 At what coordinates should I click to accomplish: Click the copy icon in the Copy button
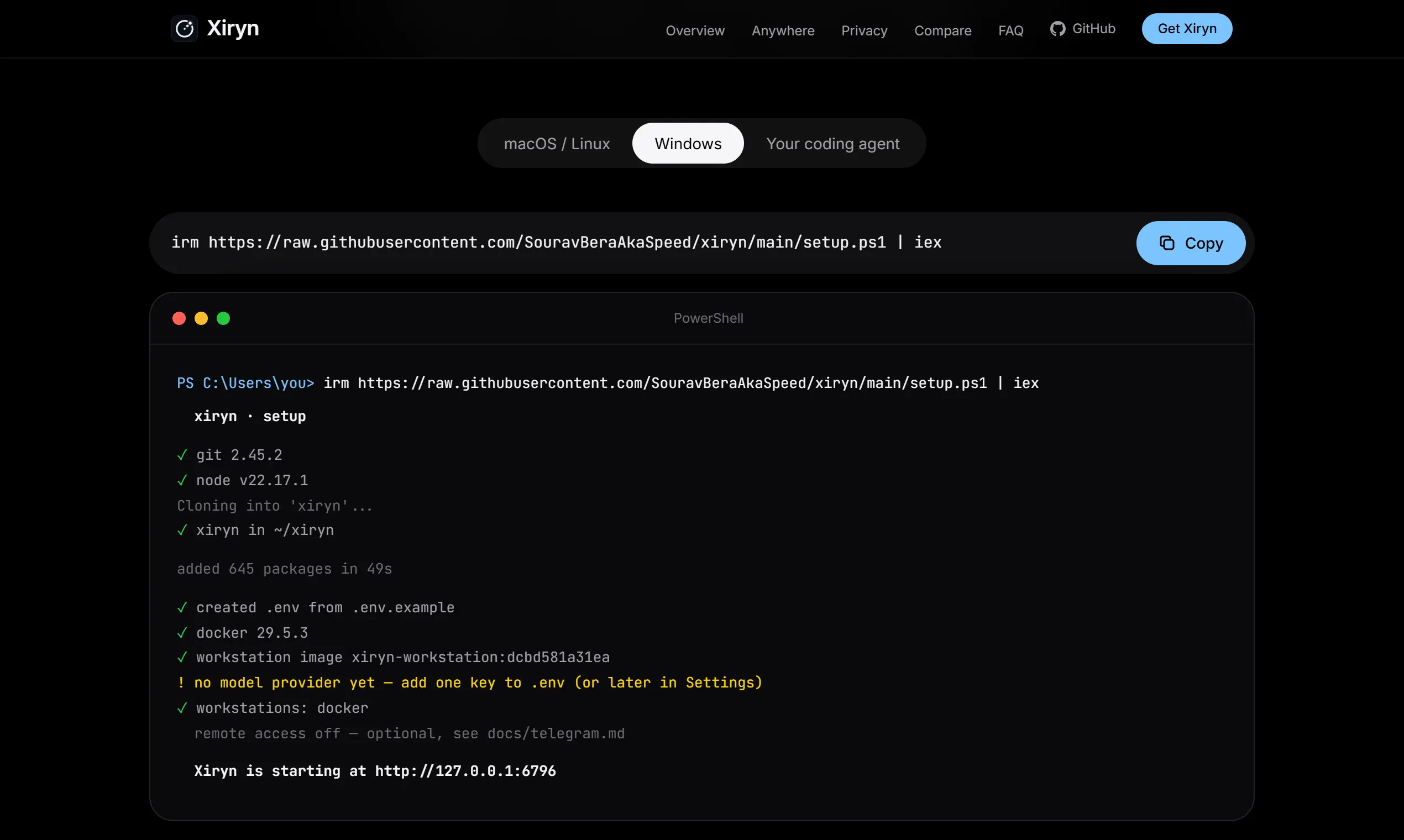click(1167, 243)
